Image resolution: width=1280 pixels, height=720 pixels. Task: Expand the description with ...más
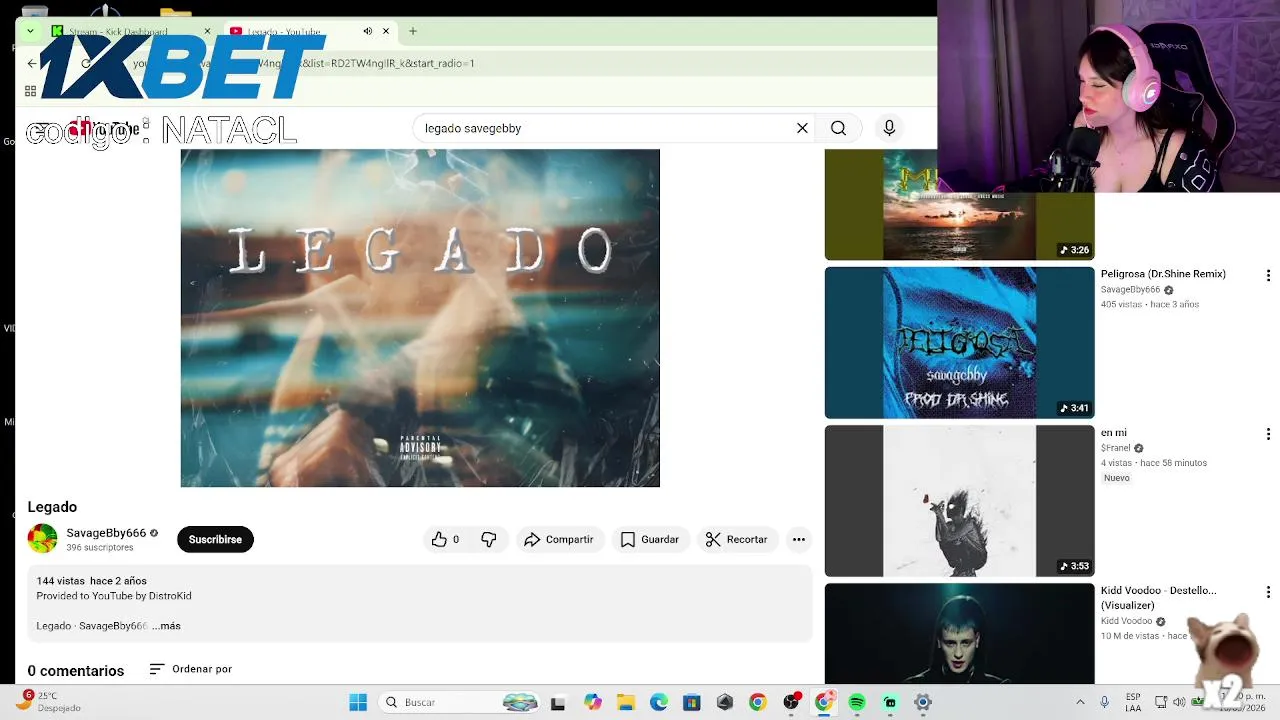coord(166,626)
